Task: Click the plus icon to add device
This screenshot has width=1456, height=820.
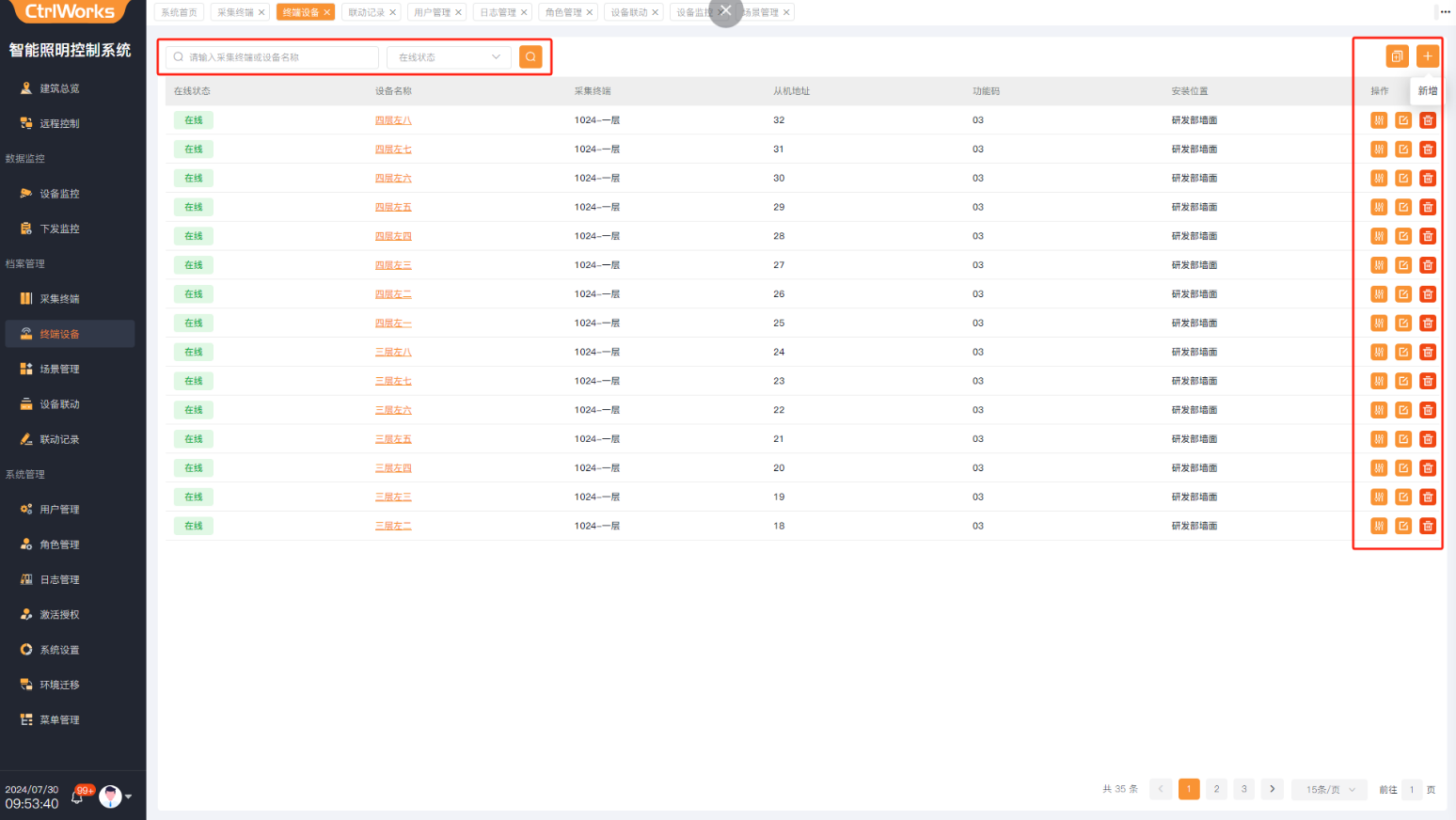Action: pos(1427,56)
